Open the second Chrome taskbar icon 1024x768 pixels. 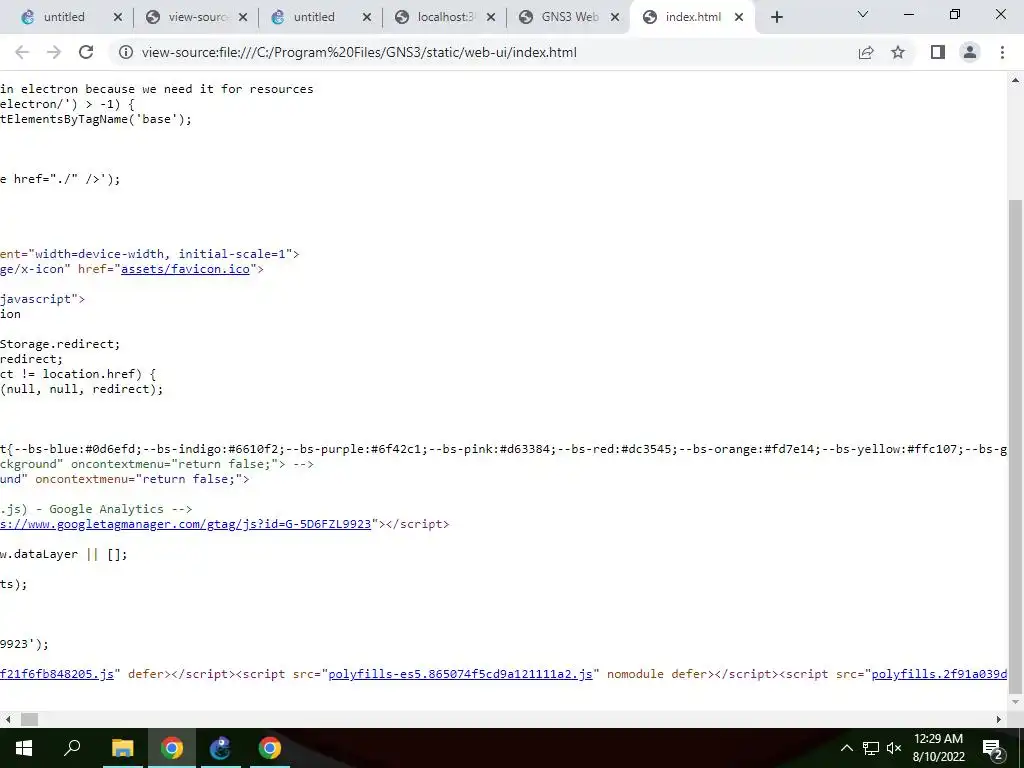coord(270,748)
